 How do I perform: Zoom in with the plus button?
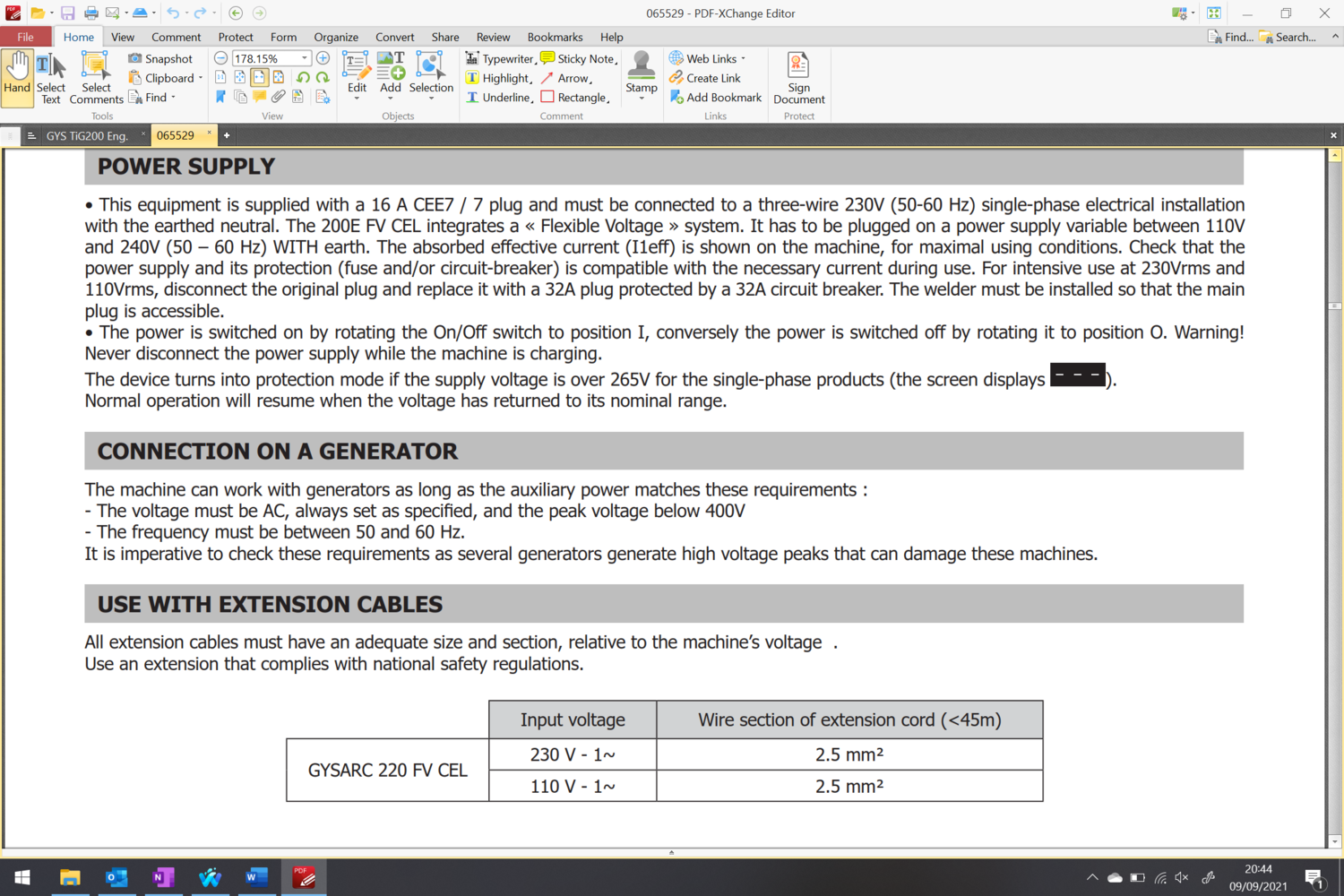click(x=323, y=58)
